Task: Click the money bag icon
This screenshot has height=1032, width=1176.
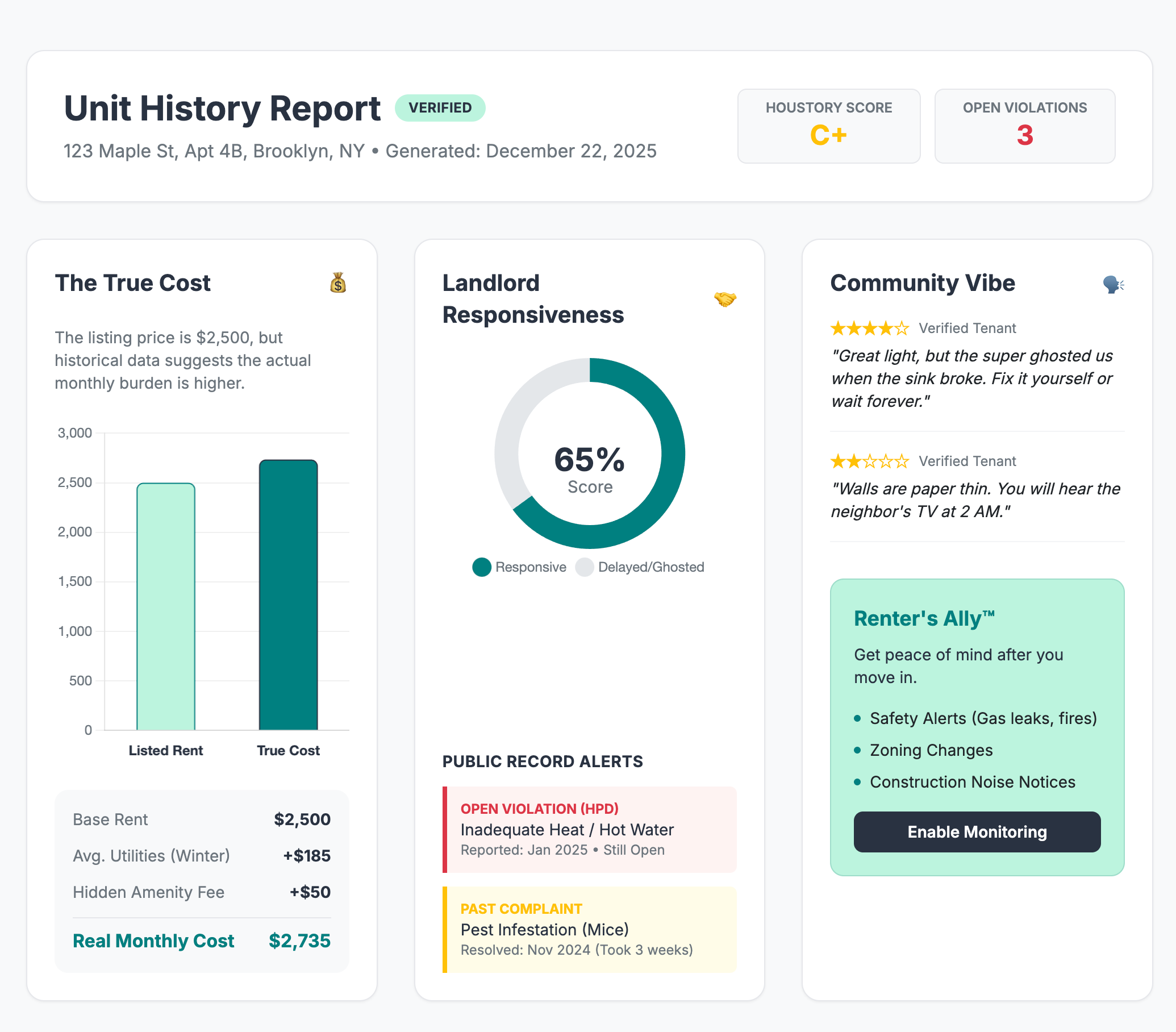Action: (337, 282)
